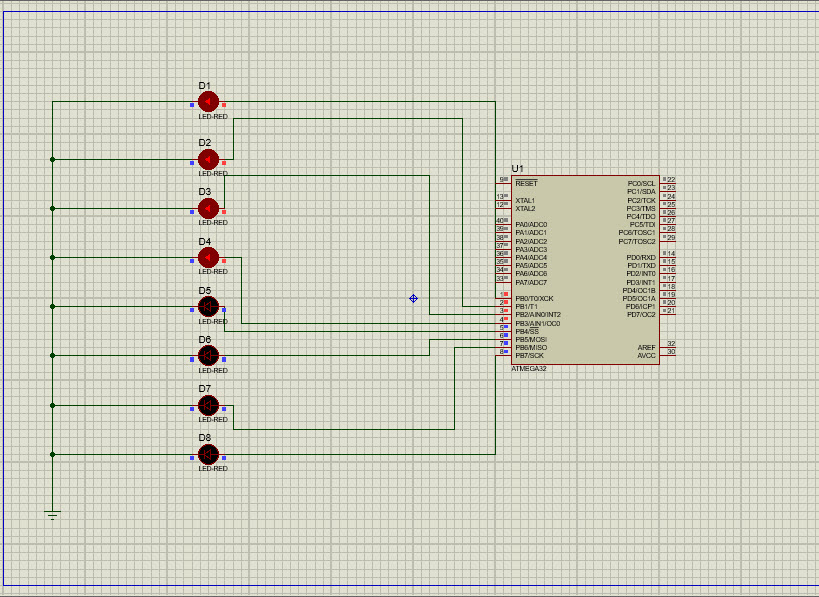The height and width of the screenshot is (597, 819).
Task: Select the XTAL1 pin label
Action: coord(525,200)
